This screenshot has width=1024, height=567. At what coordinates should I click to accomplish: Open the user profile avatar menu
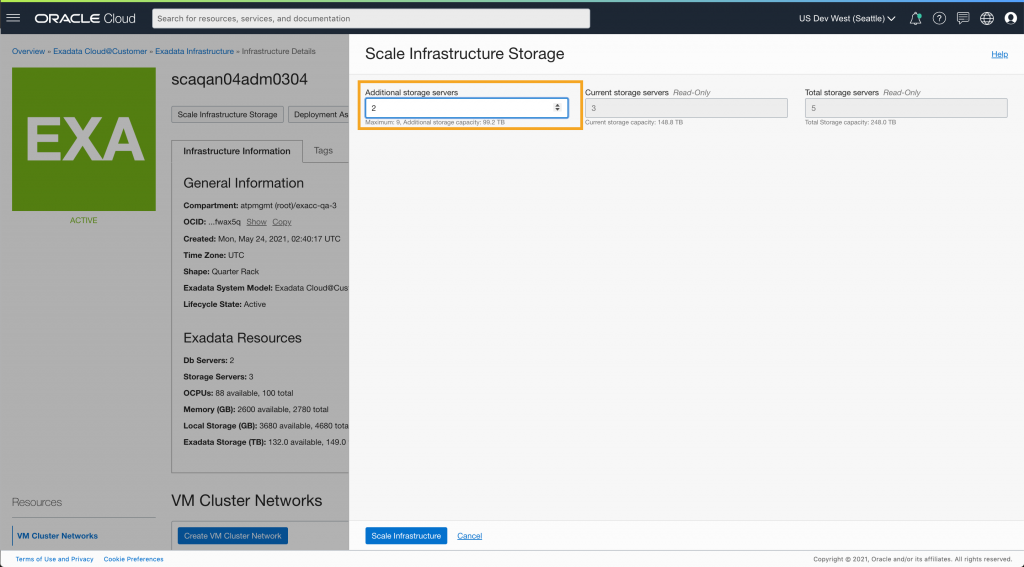(1010, 18)
